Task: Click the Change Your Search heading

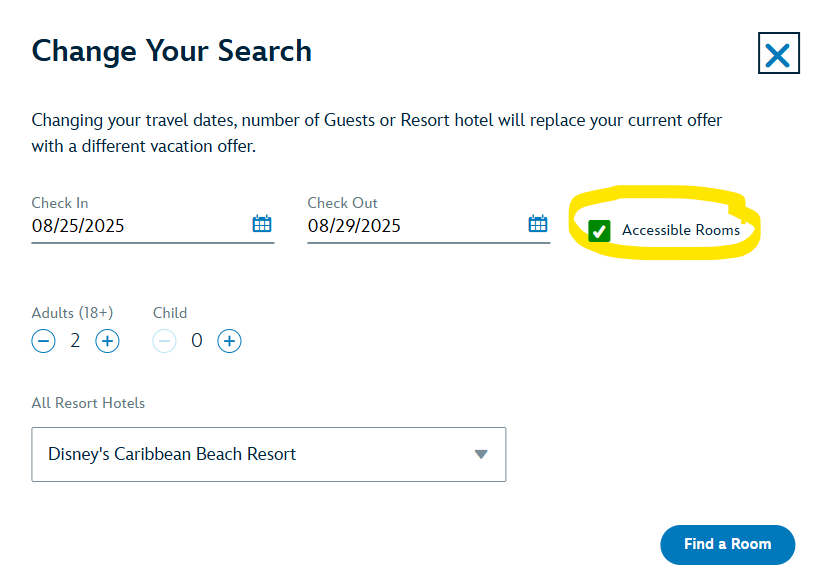Action: 172,51
